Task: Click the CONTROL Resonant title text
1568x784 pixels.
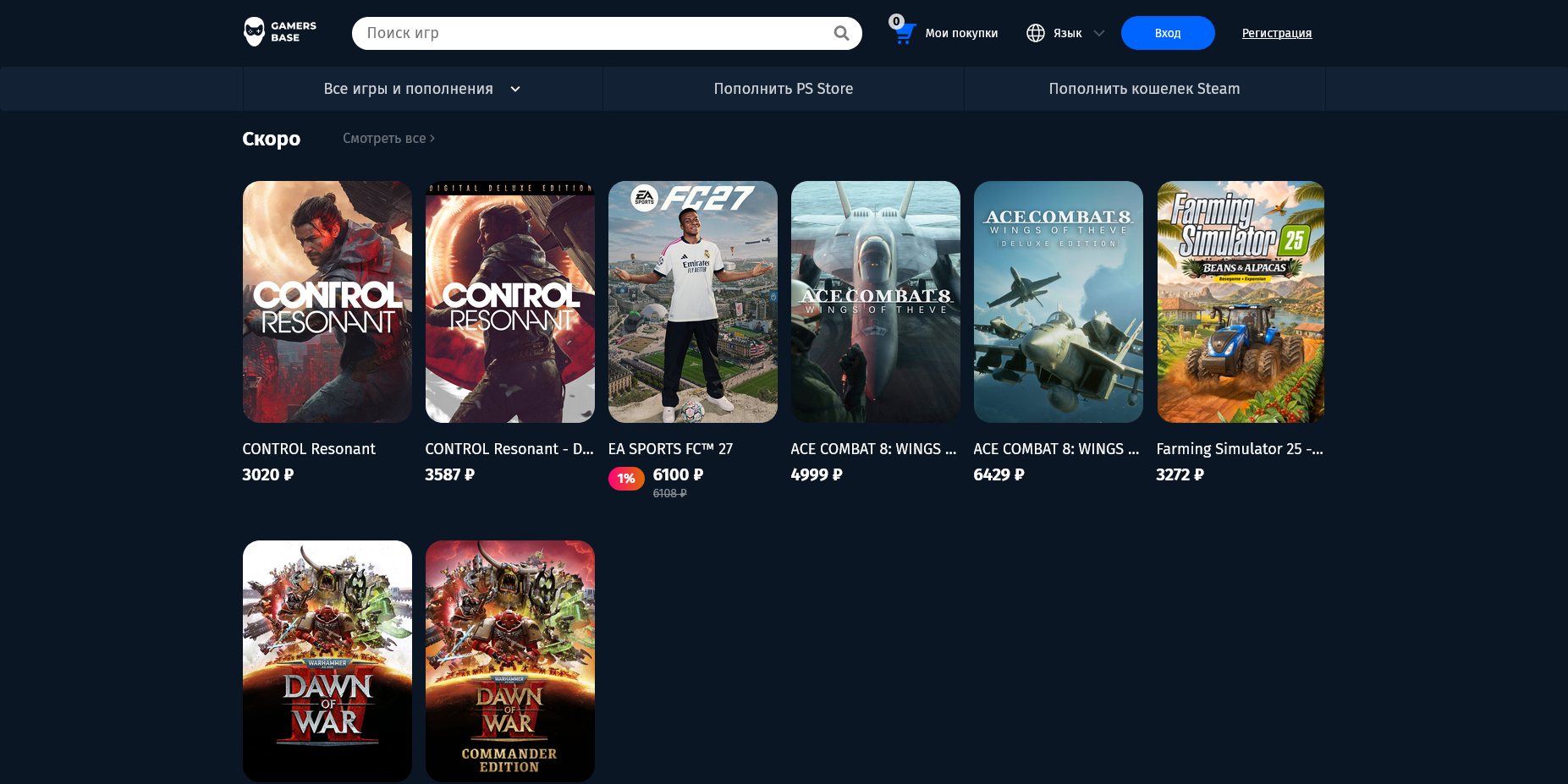Action: tap(309, 449)
